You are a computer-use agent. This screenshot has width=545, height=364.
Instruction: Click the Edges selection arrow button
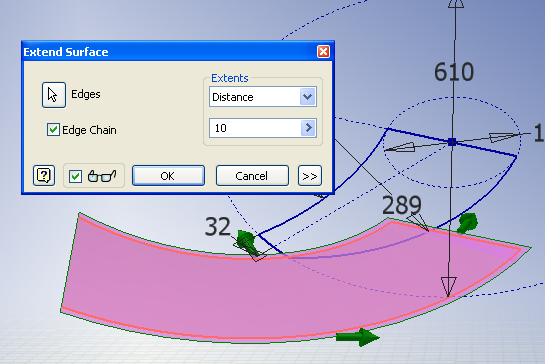coord(54,95)
